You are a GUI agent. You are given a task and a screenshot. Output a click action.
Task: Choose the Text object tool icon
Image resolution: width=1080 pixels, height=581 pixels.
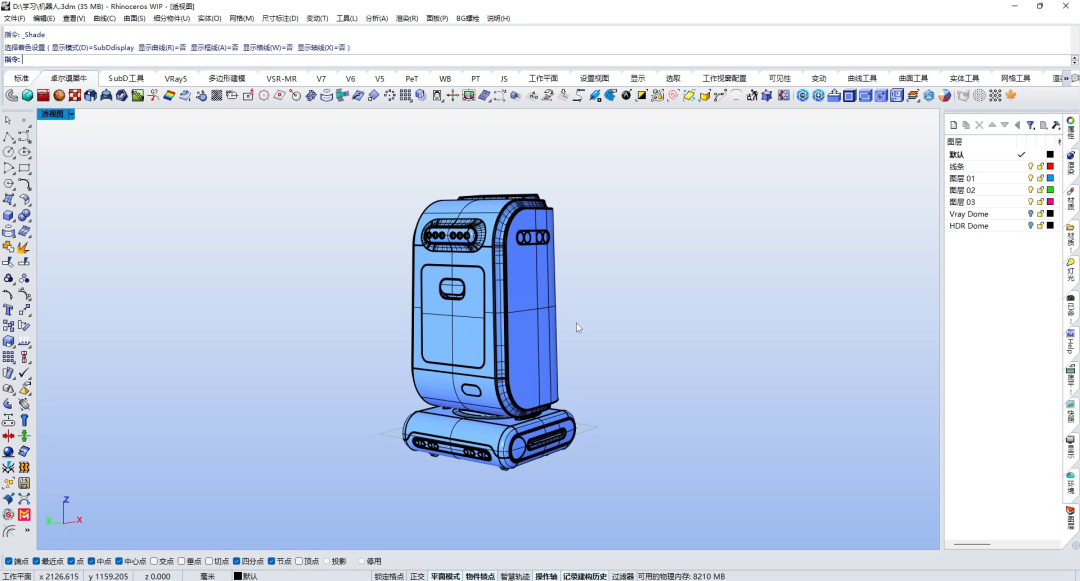pos(8,310)
